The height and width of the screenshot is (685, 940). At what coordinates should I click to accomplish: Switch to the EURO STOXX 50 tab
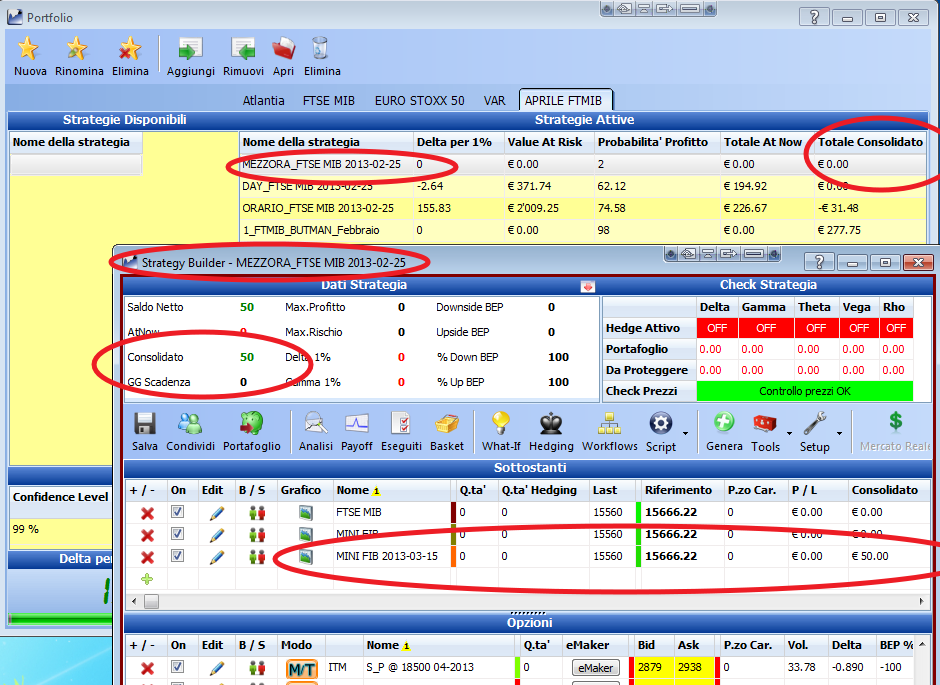(420, 101)
